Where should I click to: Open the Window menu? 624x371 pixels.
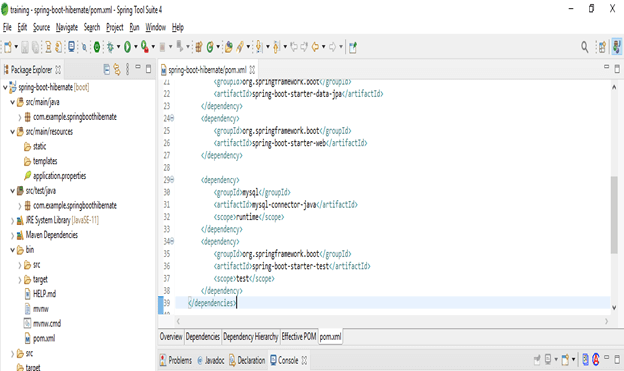pyautogui.click(x=155, y=27)
